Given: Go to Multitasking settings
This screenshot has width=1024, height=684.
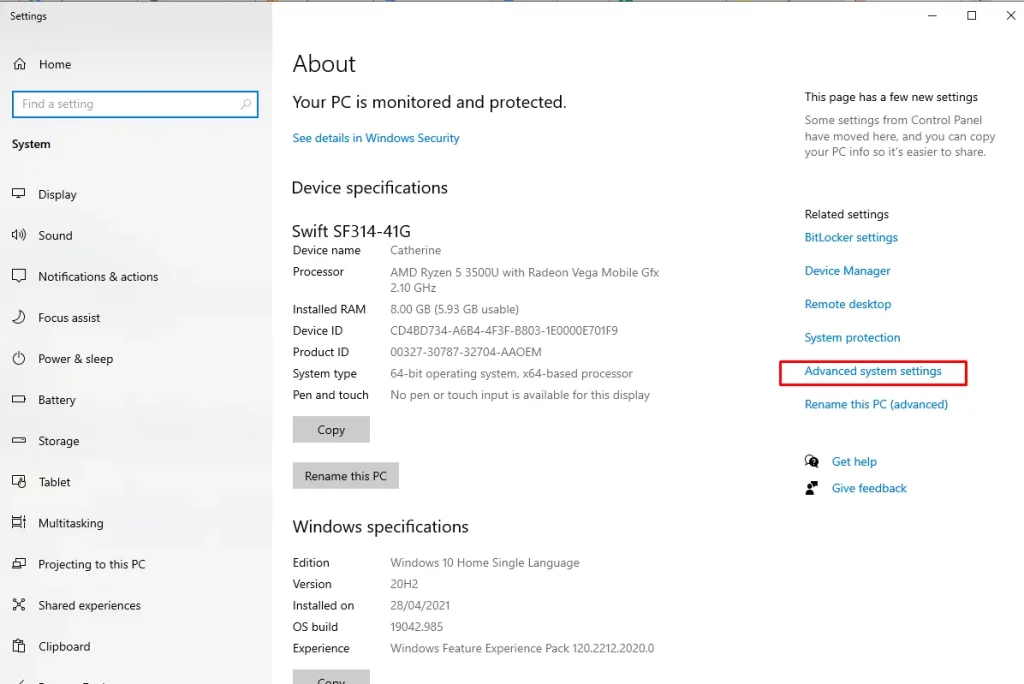Looking at the screenshot, I should pyautogui.click(x=70, y=523).
